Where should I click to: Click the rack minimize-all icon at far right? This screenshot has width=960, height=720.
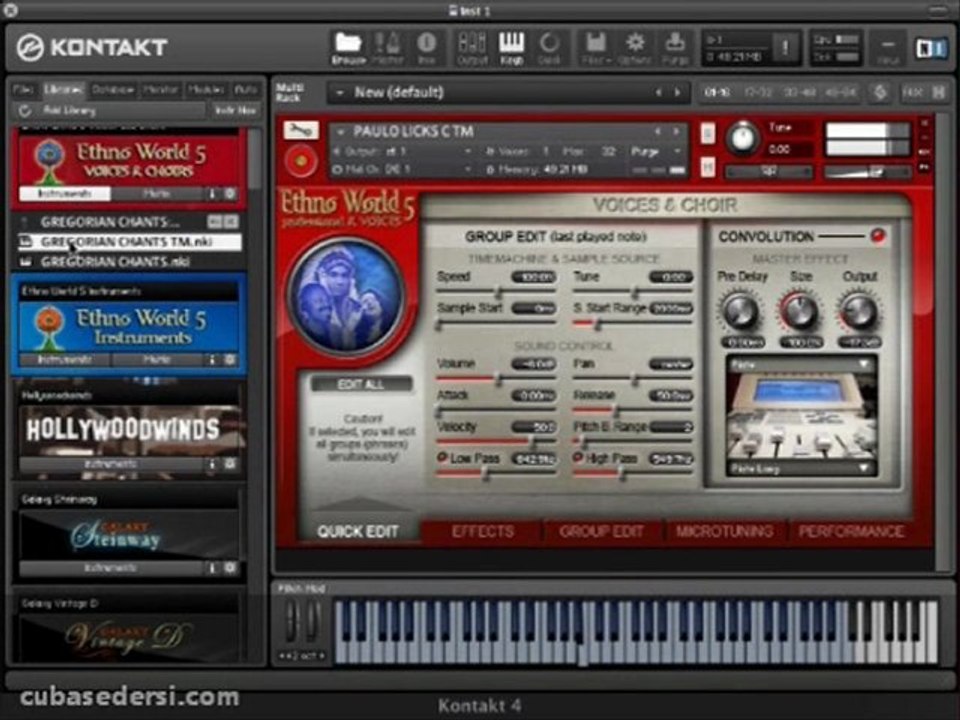939,92
